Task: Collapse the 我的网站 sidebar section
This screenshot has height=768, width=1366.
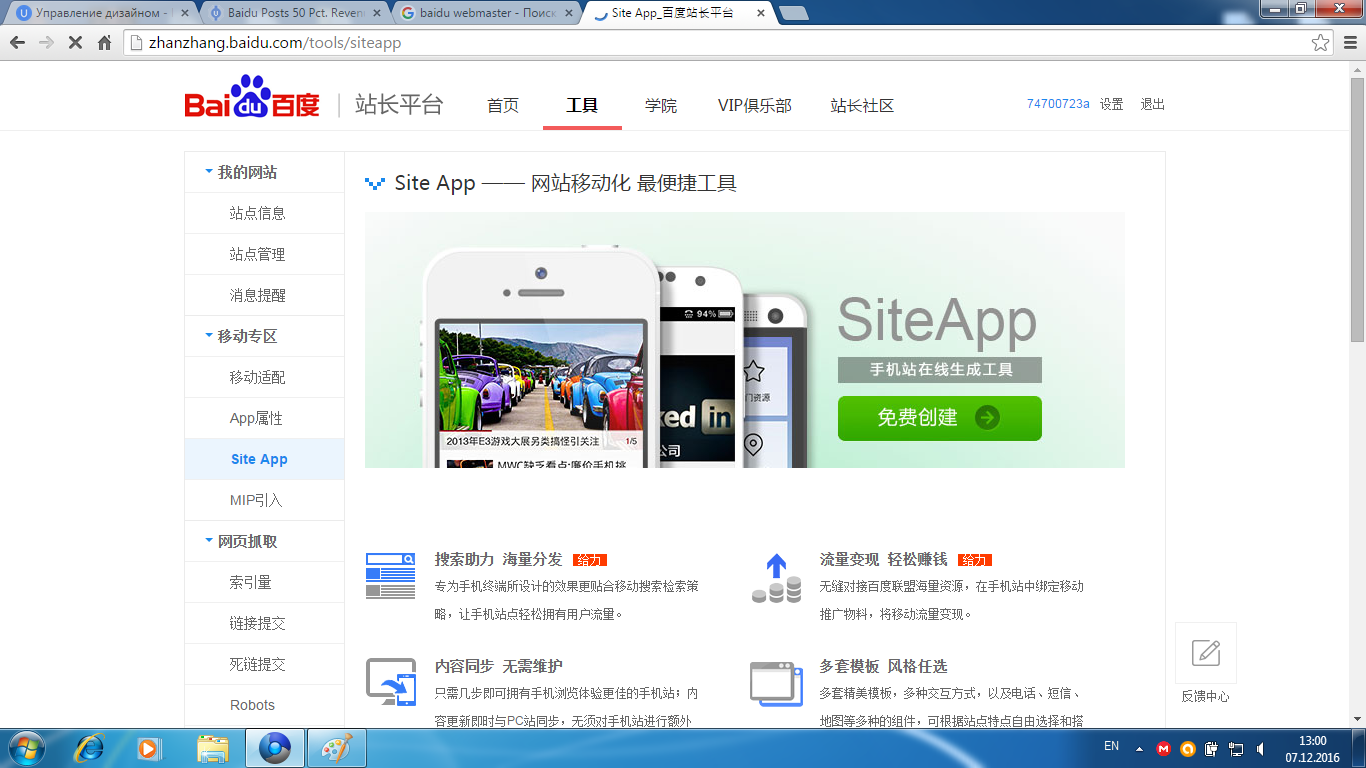Action: click(x=209, y=172)
